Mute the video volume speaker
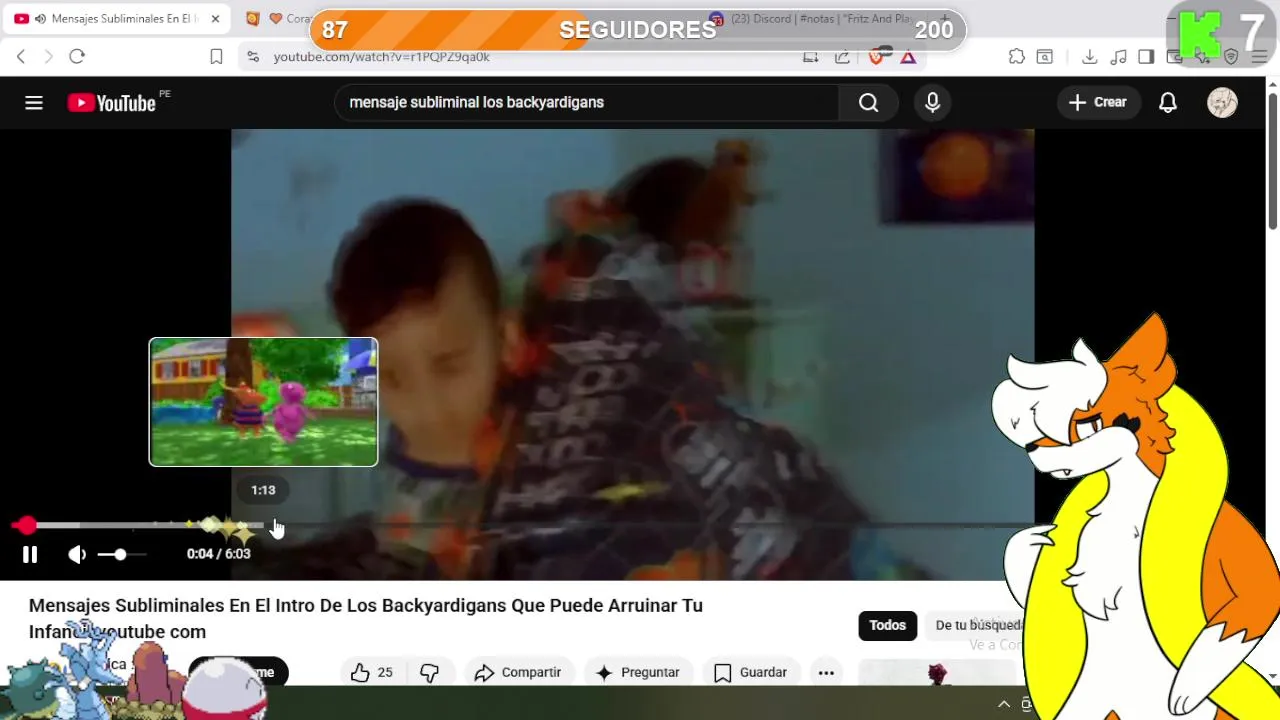This screenshot has width=1280, height=720. coord(77,554)
